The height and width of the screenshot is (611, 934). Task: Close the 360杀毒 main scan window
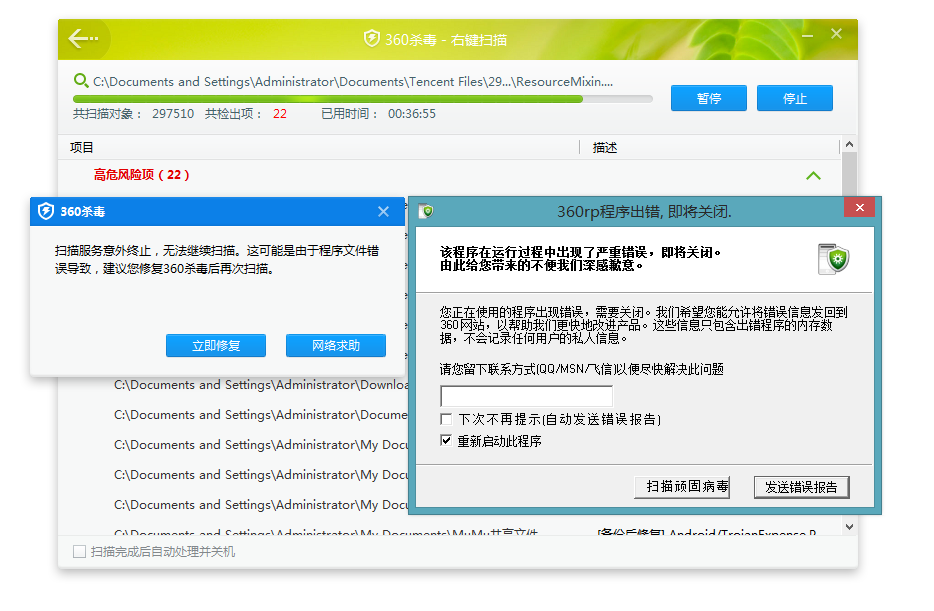(x=836, y=34)
